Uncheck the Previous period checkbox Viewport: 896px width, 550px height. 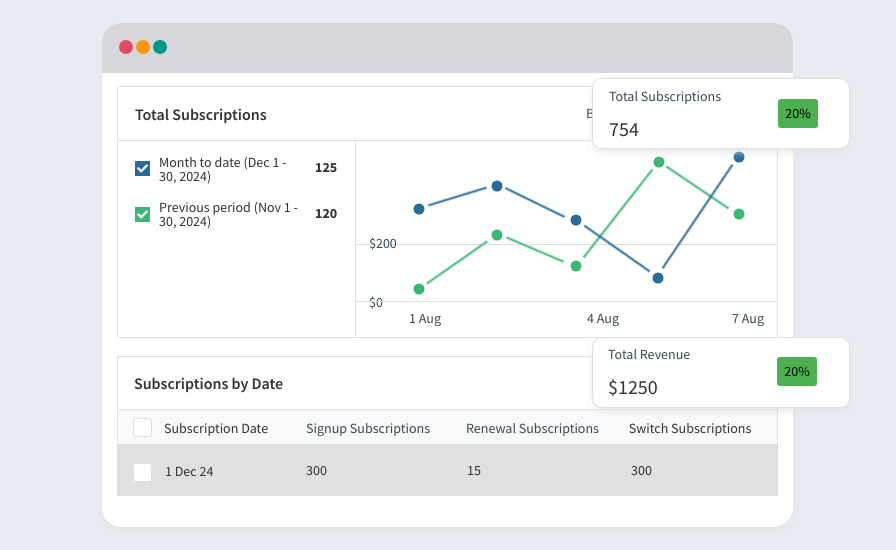[142, 214]
